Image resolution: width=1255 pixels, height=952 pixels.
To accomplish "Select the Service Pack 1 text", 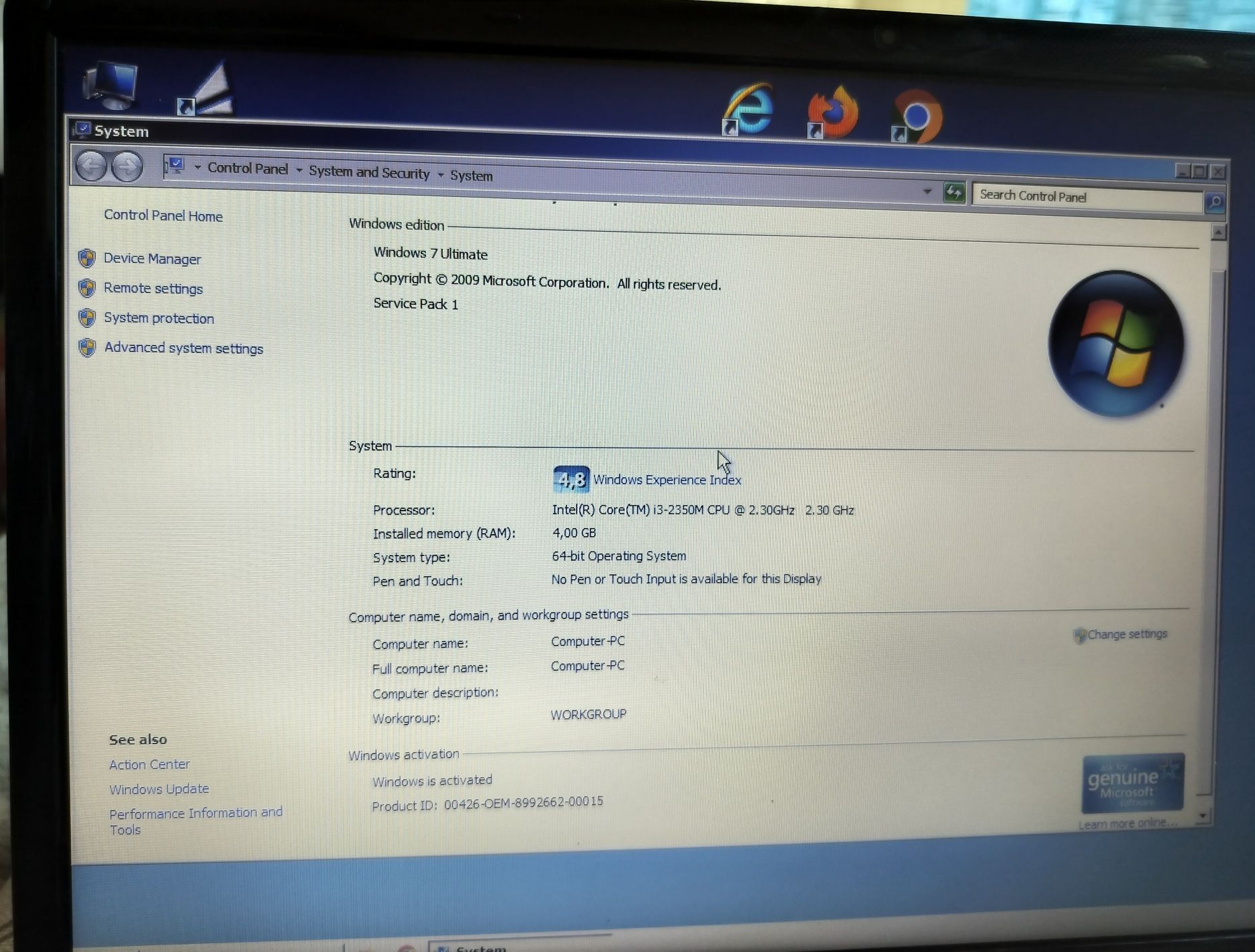I will click(415, 304).
